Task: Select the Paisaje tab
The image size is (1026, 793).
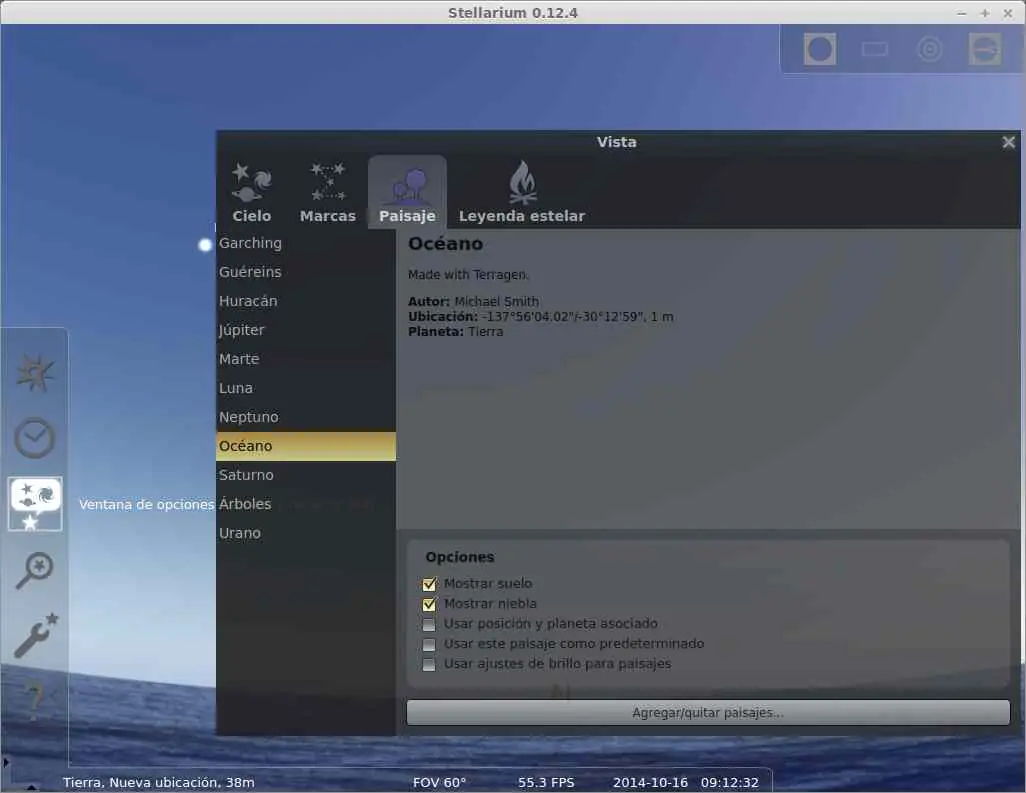Action: [407, 192]
